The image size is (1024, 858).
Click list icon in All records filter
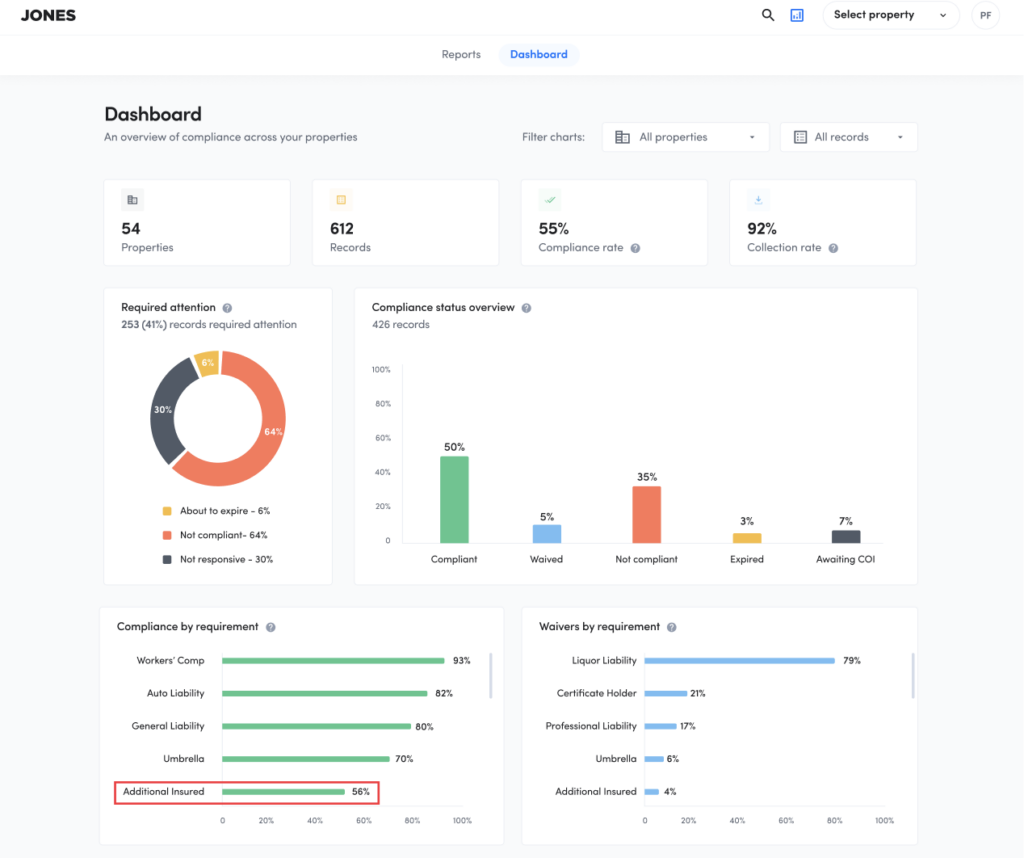(800, 137)
